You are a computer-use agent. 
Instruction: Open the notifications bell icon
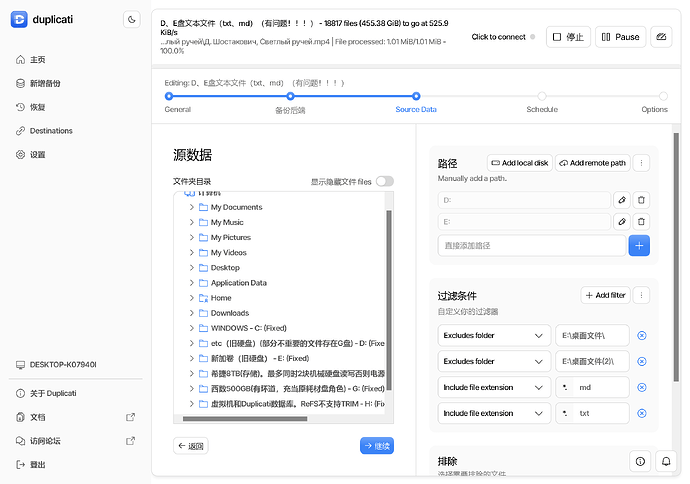pos(666,461)
